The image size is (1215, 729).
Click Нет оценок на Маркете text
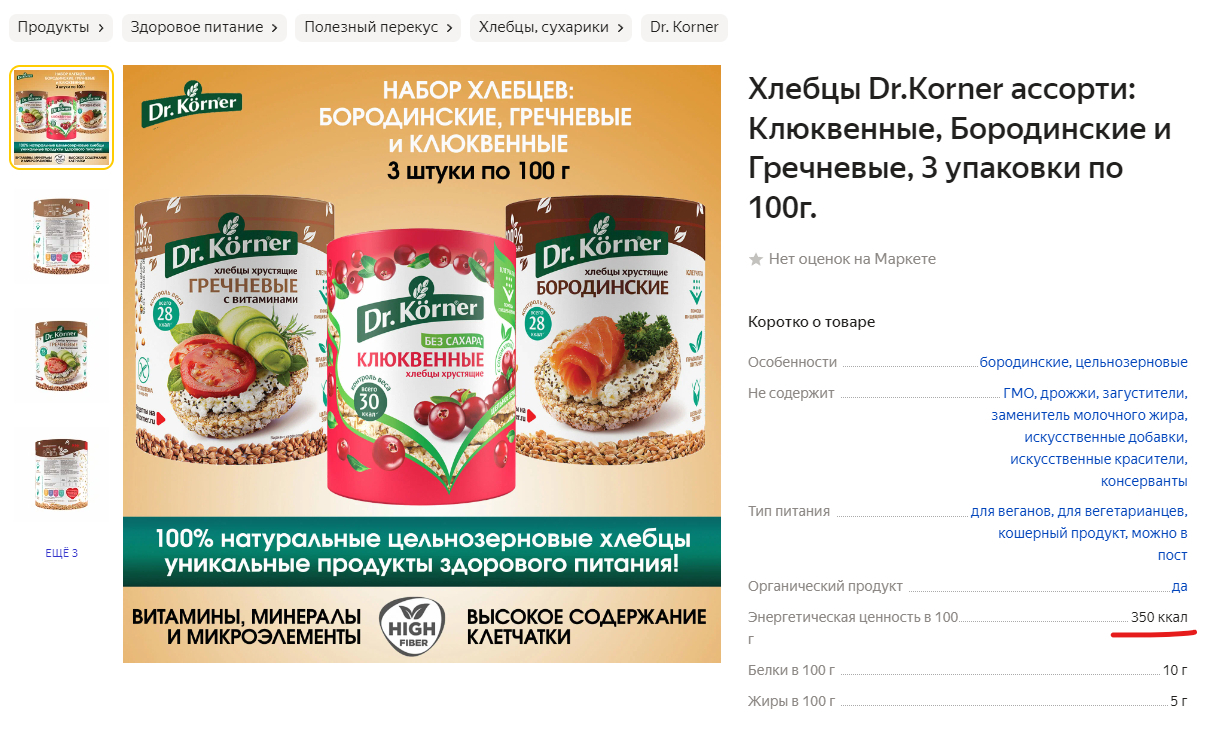coord(852,259)
